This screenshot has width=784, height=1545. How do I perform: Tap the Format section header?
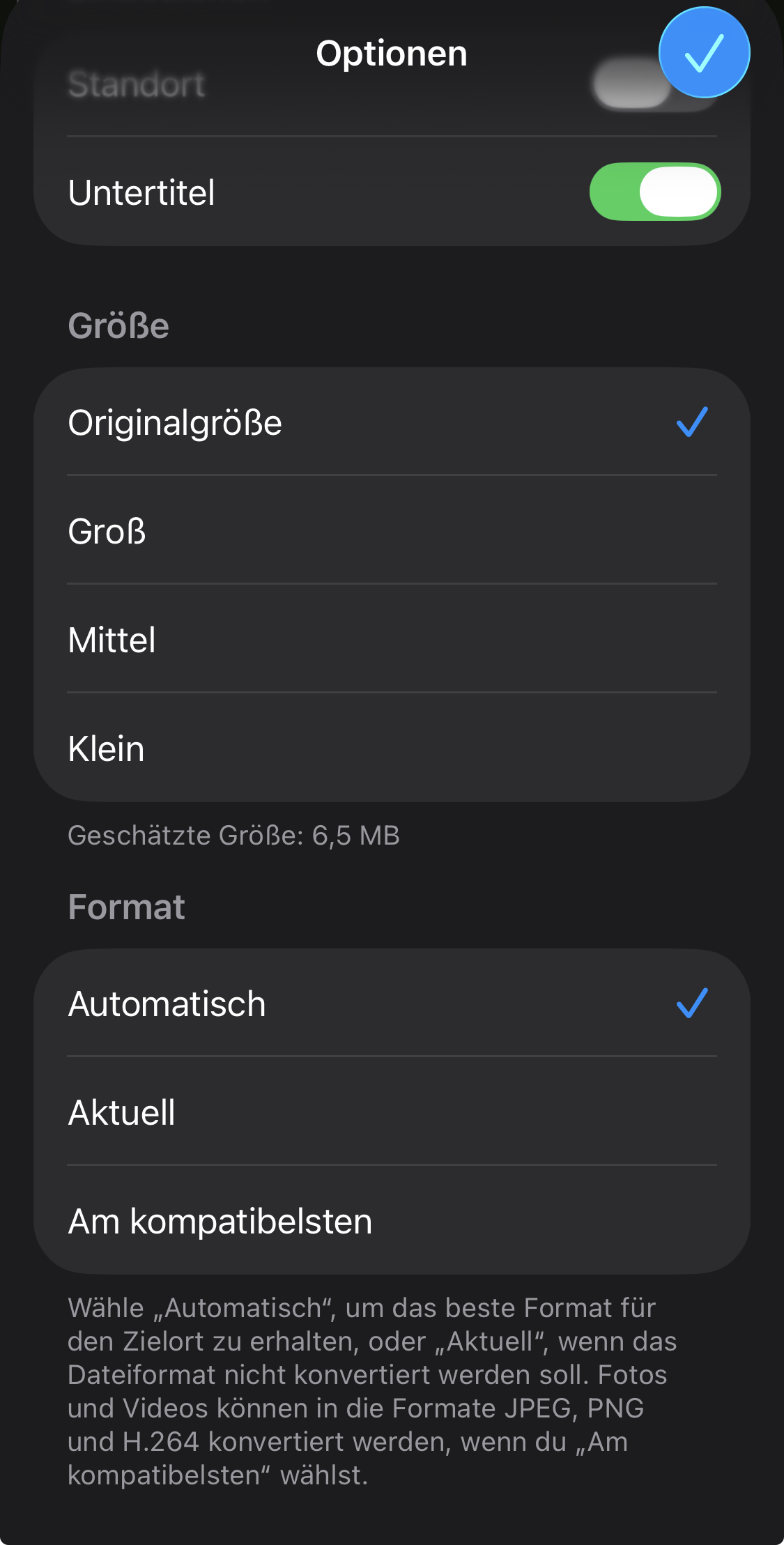(x=127, y=907)
